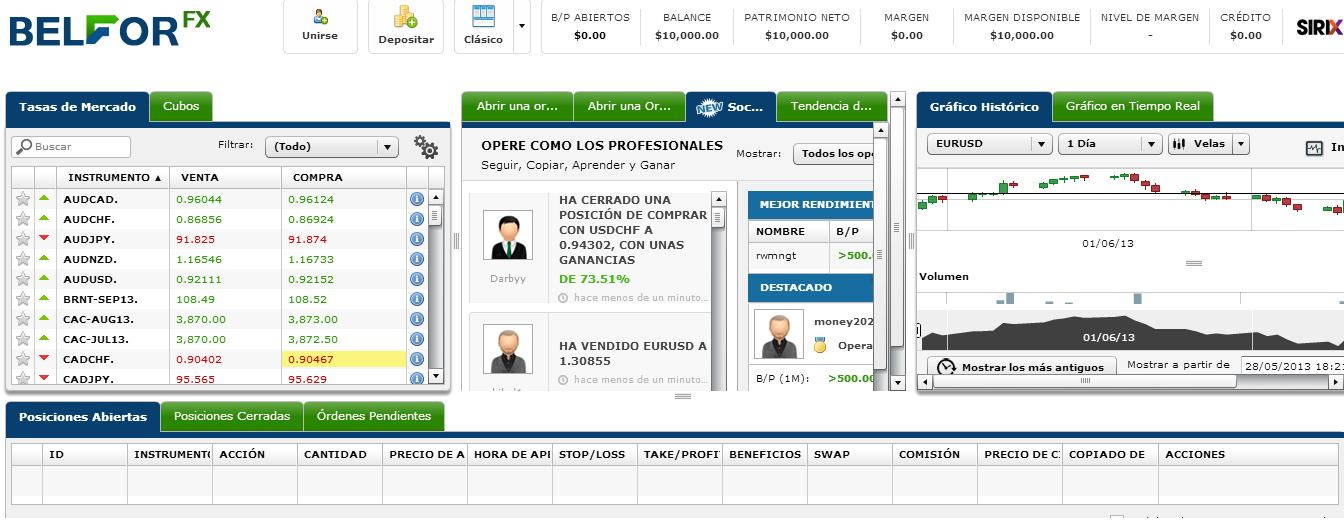Open the layout dropdown arrow beside Clásico

coord(521,26)
